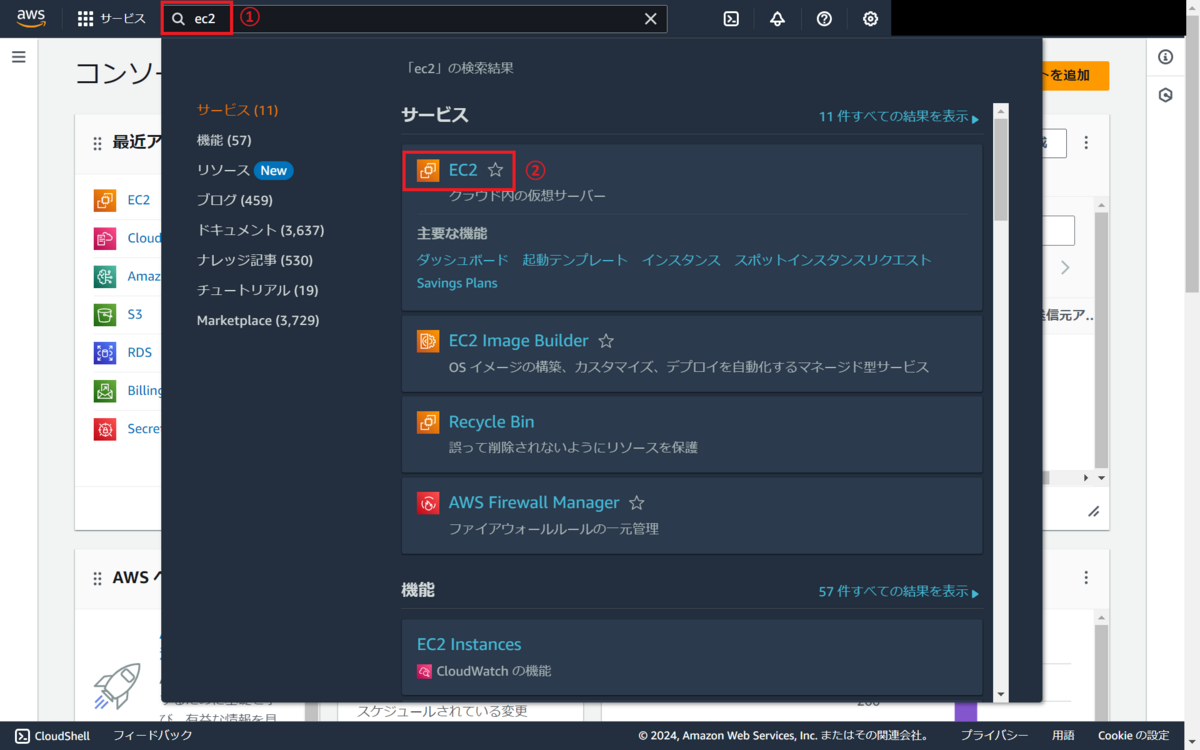Viewport: 1200px width, 750px height.
Task: Open CloudShell from top navigation icon
Action: (731, 19)
